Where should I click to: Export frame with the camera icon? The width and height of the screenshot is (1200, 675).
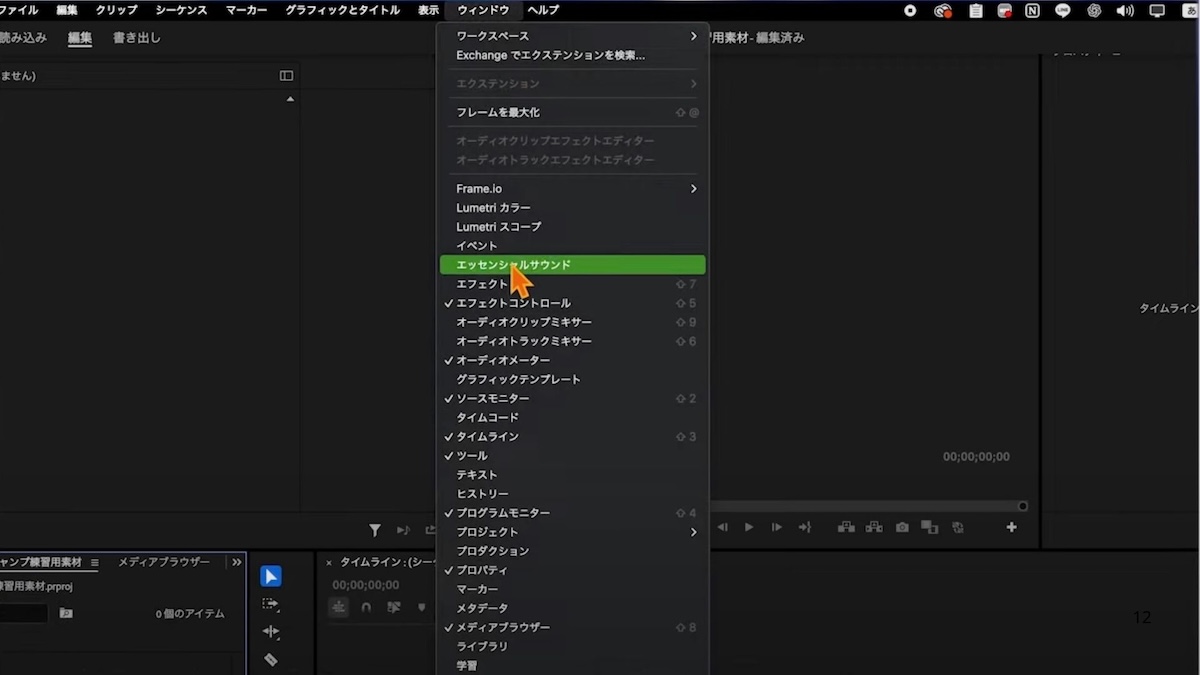coord(902,527)
